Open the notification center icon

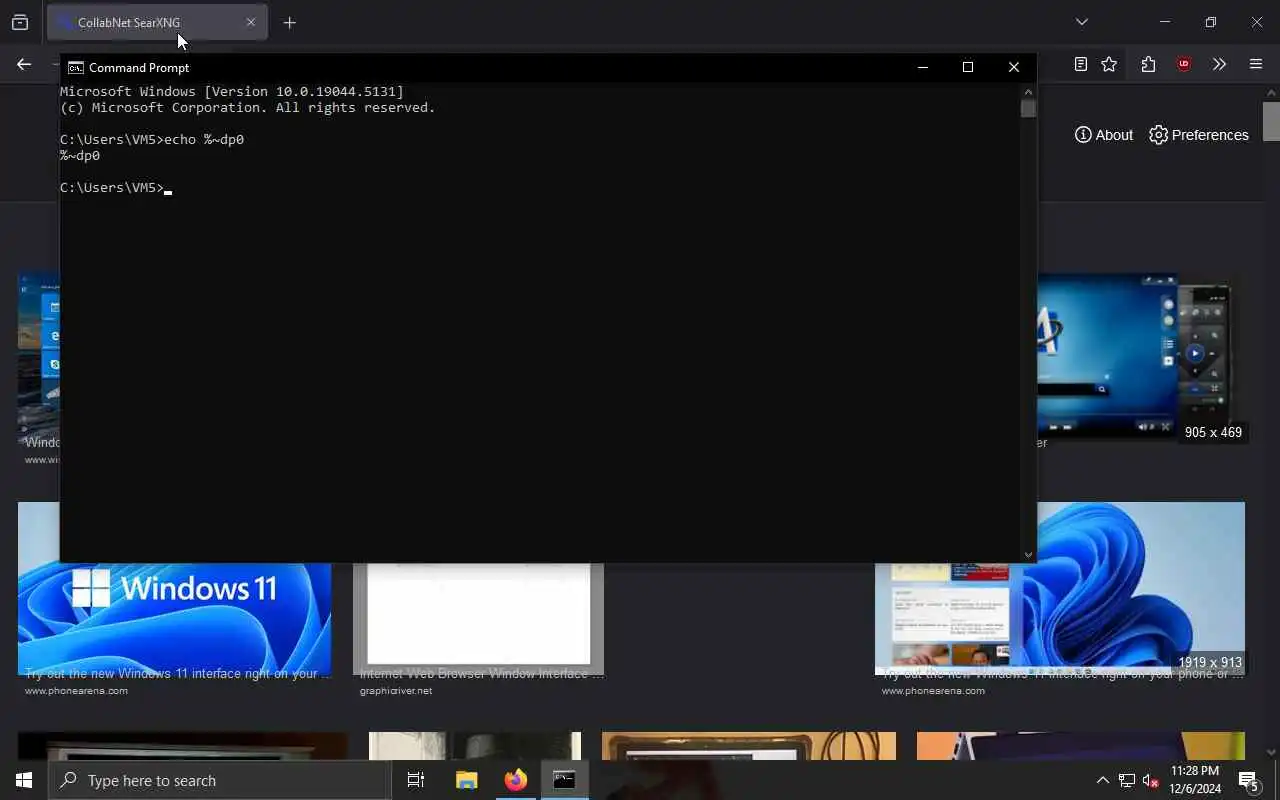[1248, 780]
